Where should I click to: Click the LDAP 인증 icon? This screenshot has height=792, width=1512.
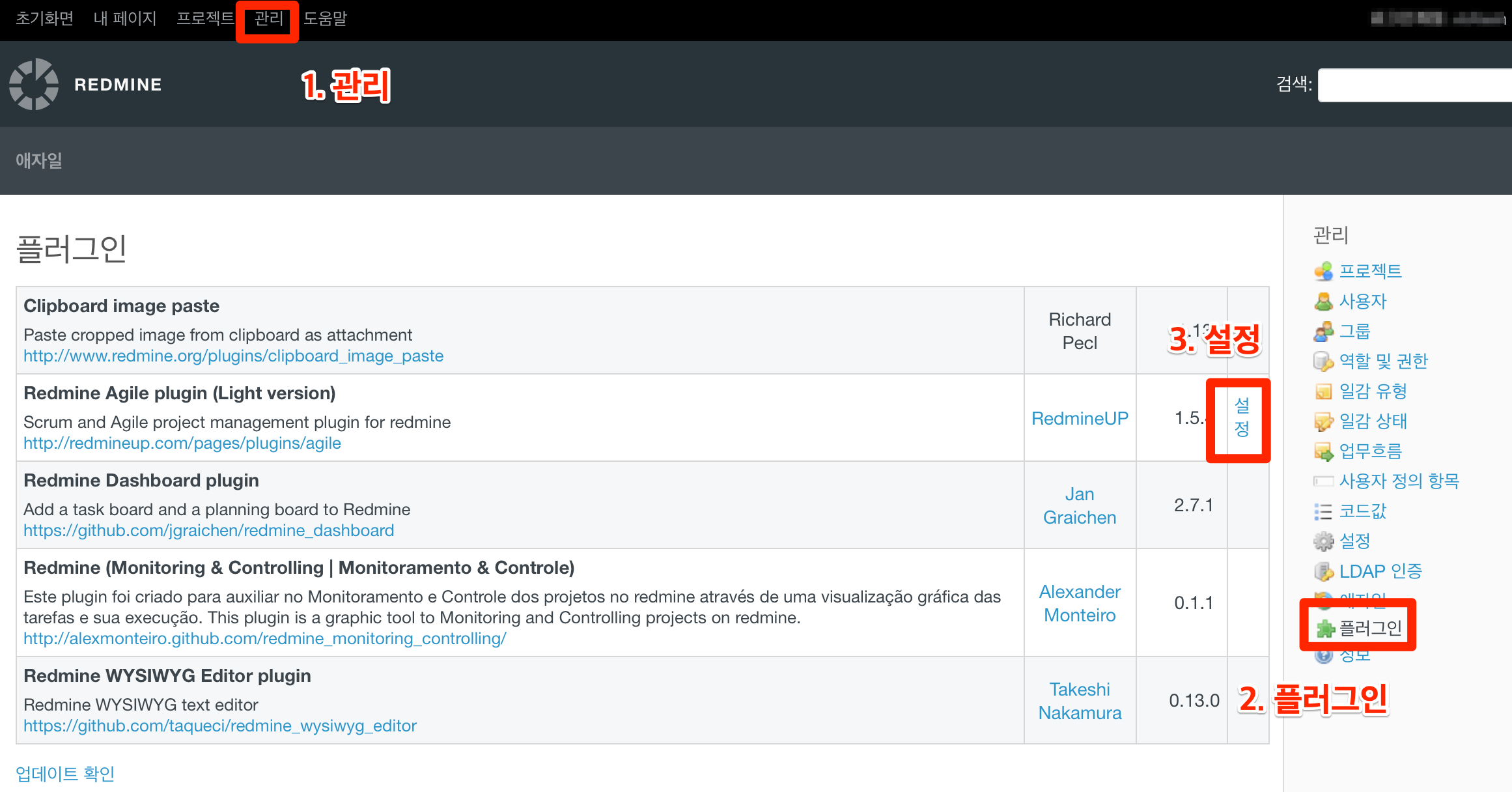pos(1323,571)
